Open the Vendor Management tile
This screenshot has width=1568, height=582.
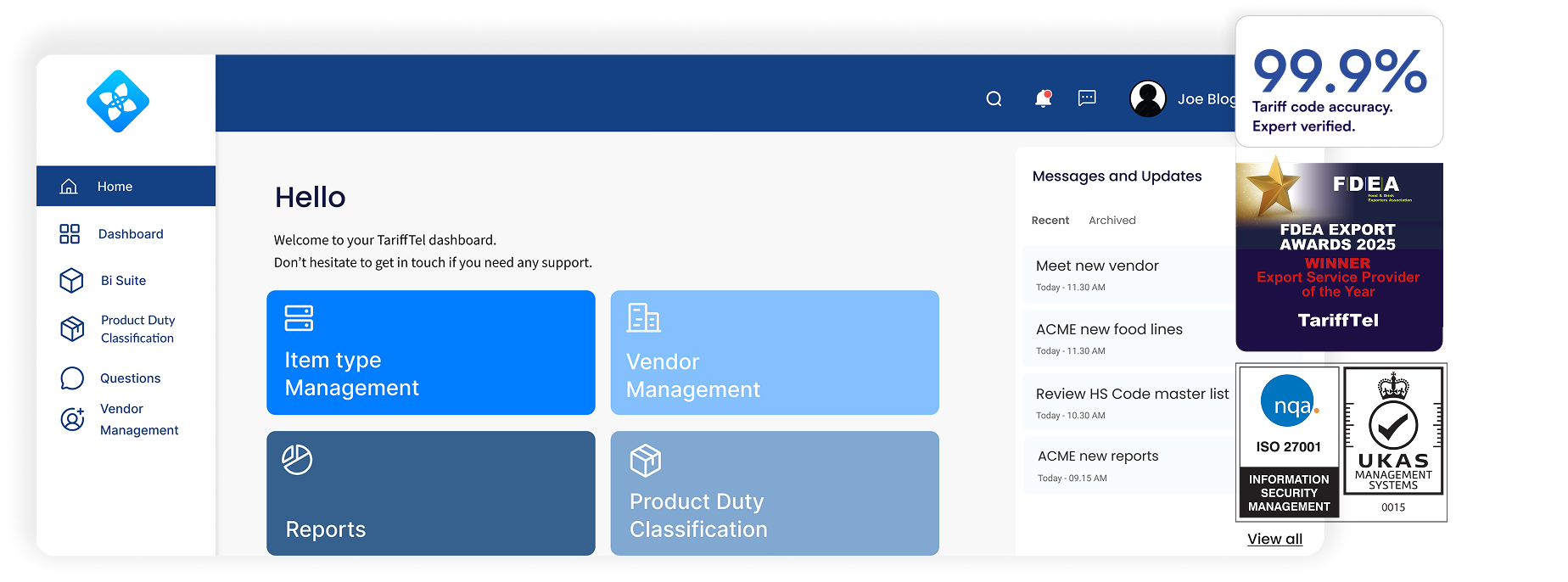774,353
